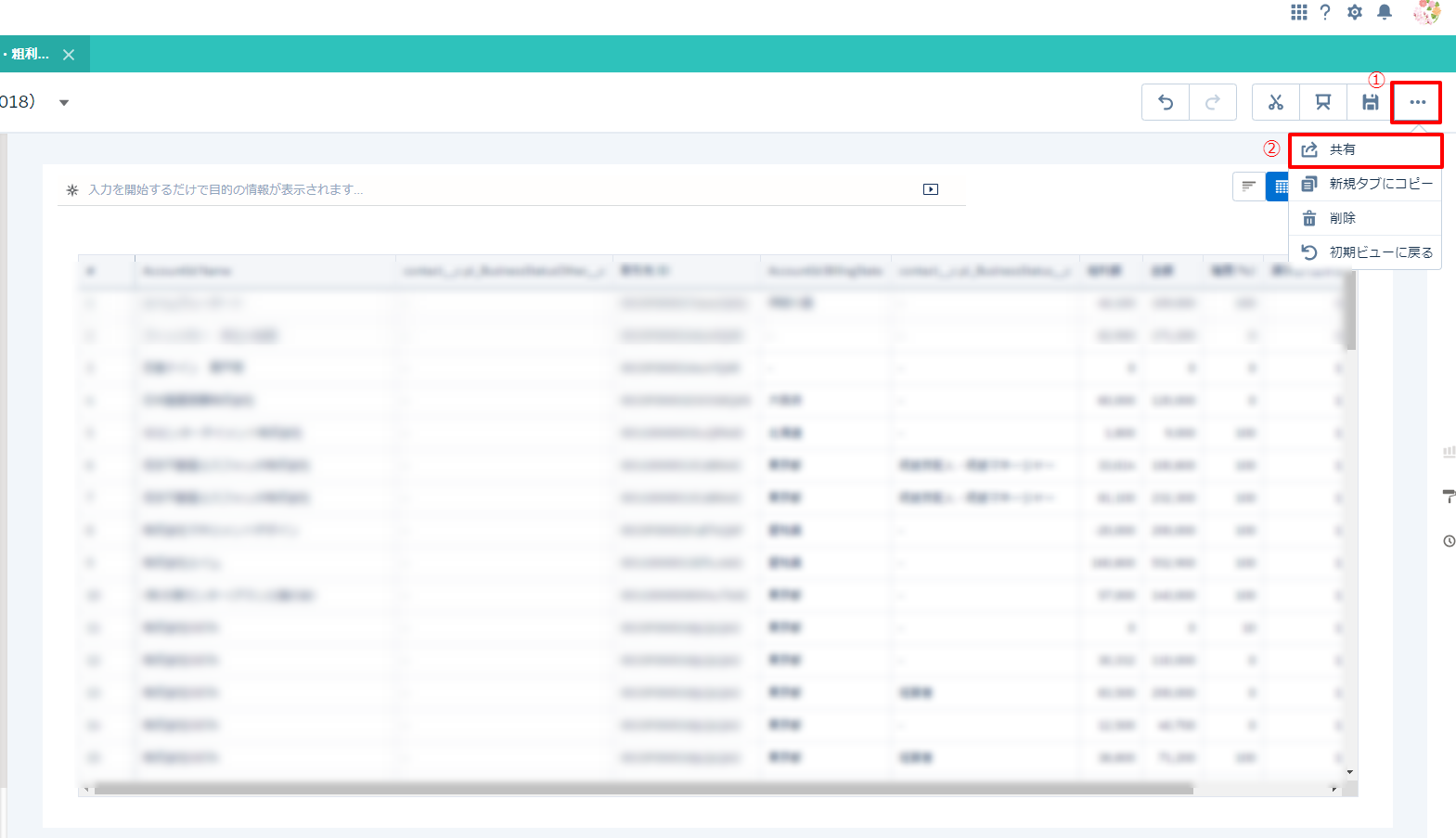Click the scissors clip icon
This screenshot has height=838, width=1456.
[1276, 102]
